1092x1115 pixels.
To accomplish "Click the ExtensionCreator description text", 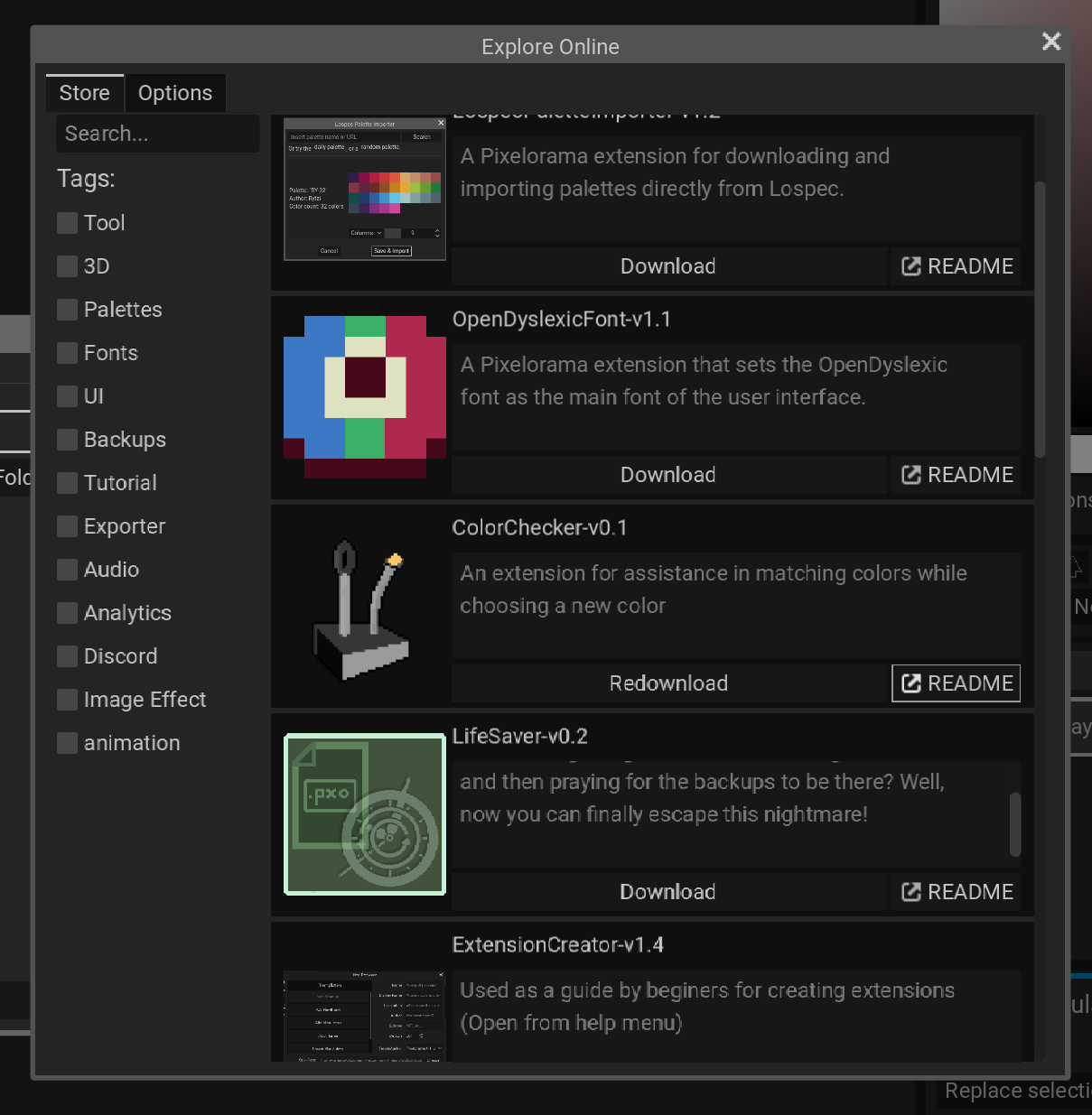I will click(707, 1007).
